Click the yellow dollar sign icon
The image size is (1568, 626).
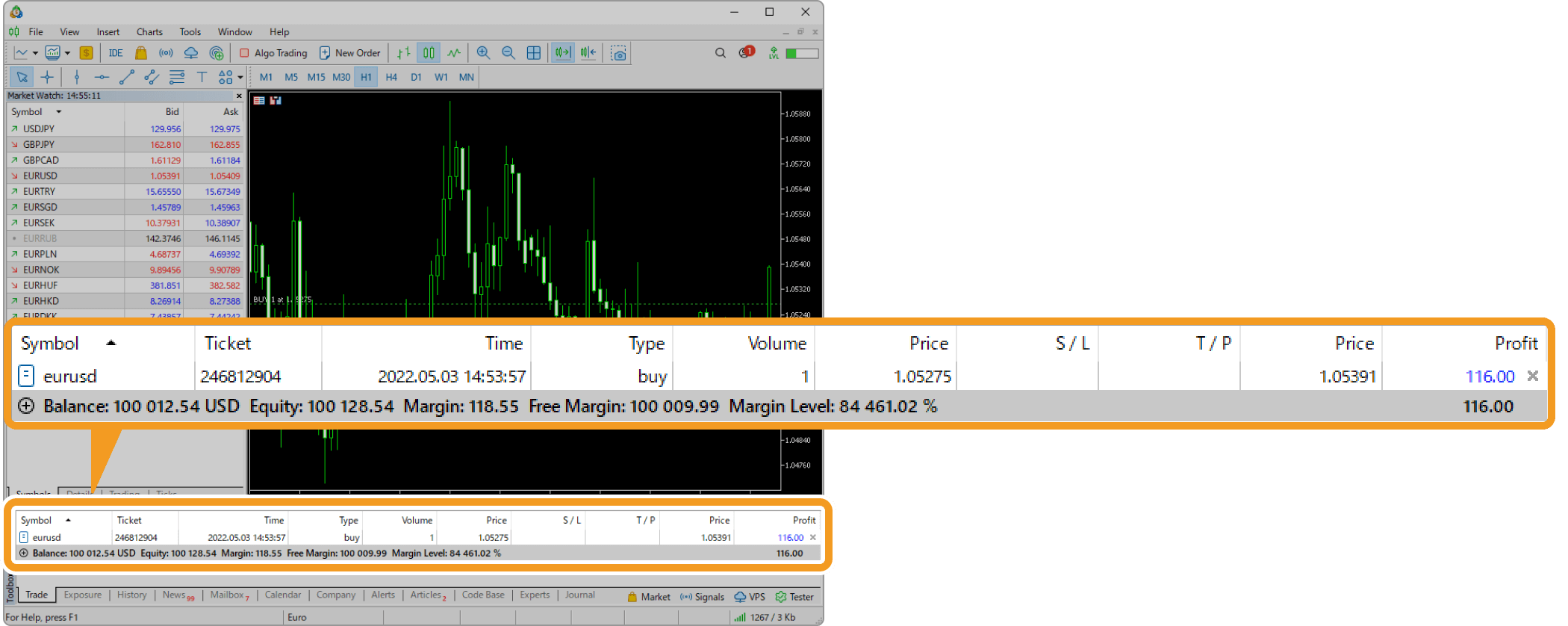[x=87, y=53]
